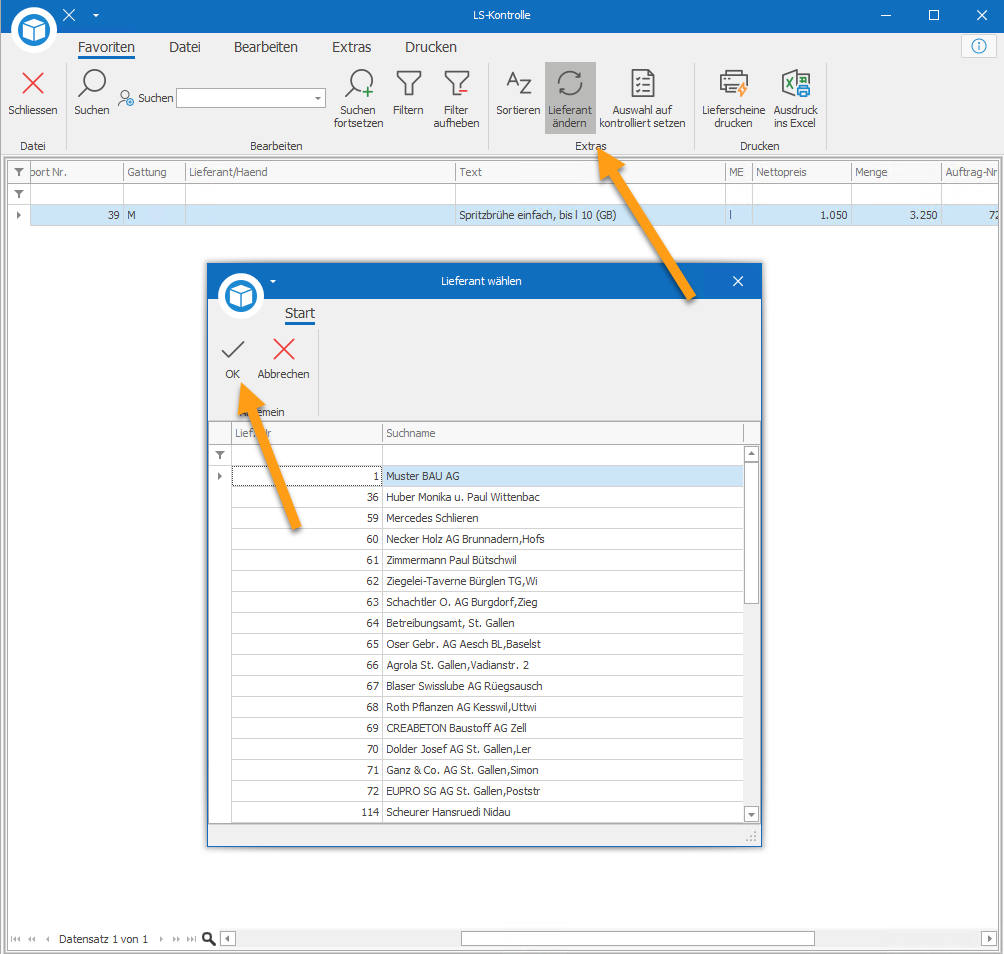This screenshot has height=954, width=1004.
Task: Click the Suchname filter row cell
Action: (x=563, y=455)
